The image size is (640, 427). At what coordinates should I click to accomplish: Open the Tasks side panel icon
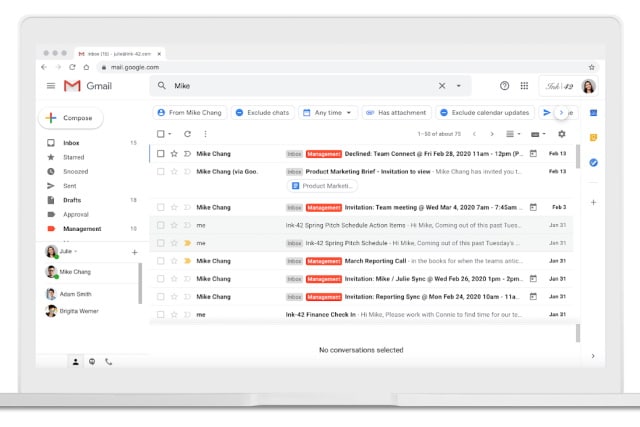pos(593,162)
